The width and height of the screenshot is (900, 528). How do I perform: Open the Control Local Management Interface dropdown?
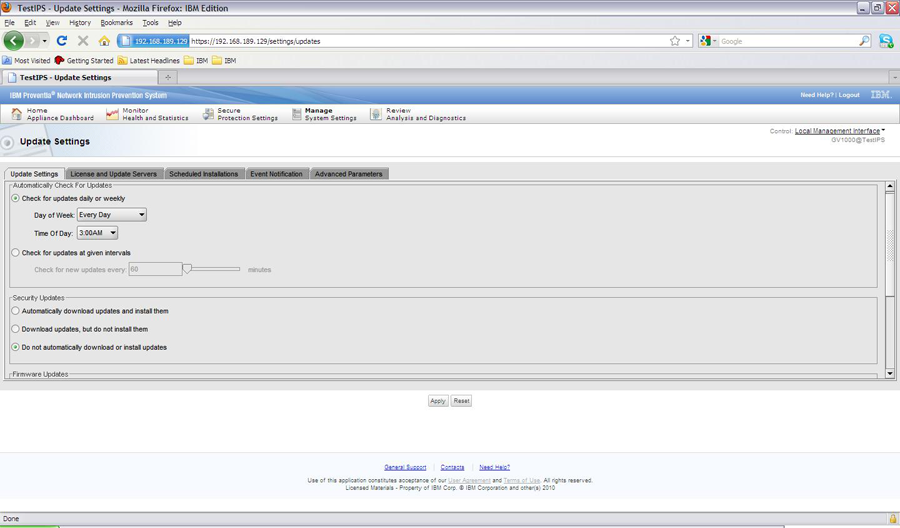point(839,131)
